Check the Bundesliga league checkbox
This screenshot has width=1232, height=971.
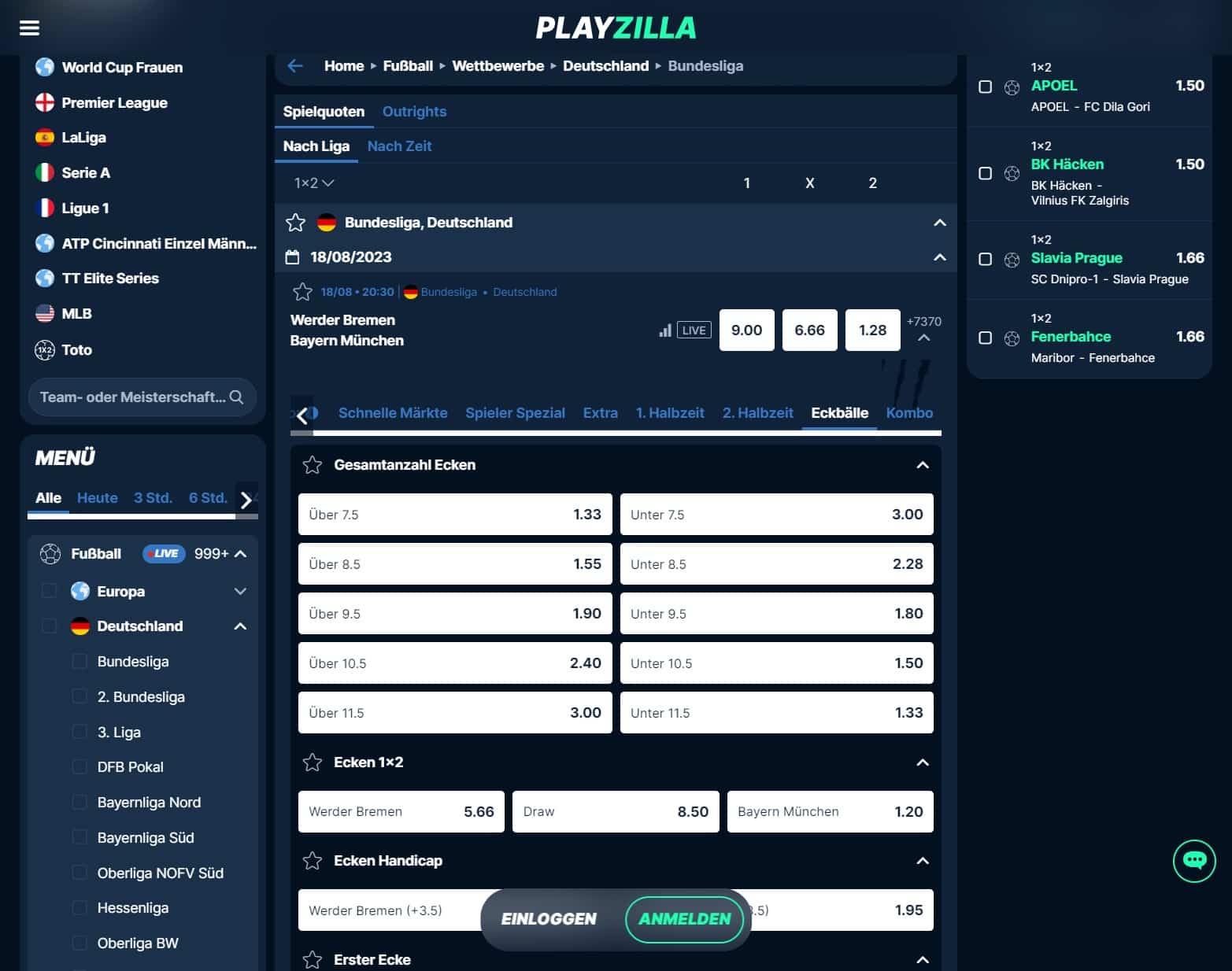[80, 662]
